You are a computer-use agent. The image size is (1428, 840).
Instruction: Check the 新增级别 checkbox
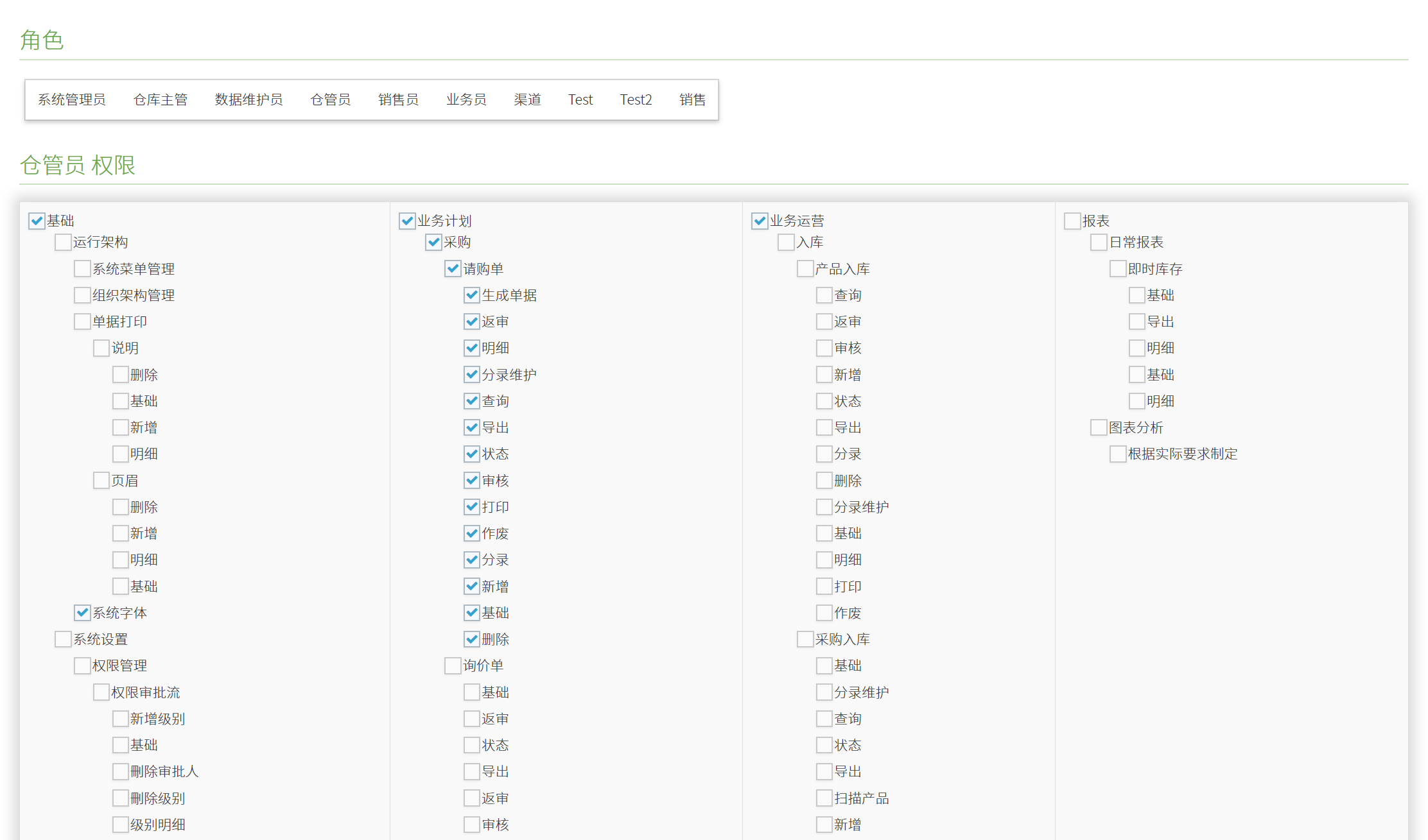pos(121,719)
